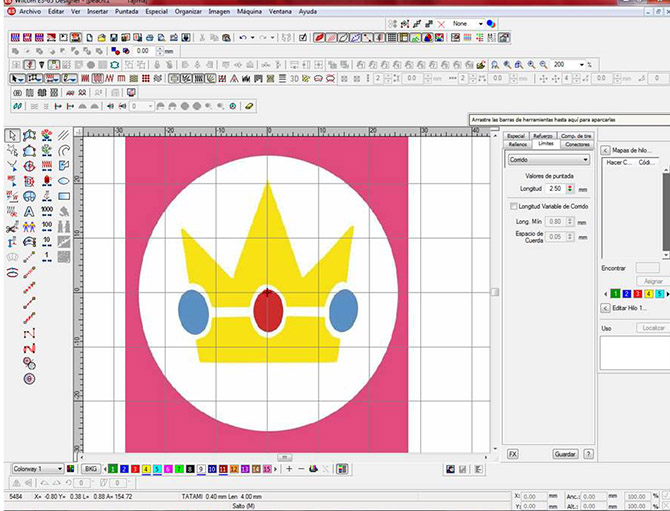The image size is (670, 511).
Task: Pick the ellipse shape tool
Action: [x=64, y=181]
